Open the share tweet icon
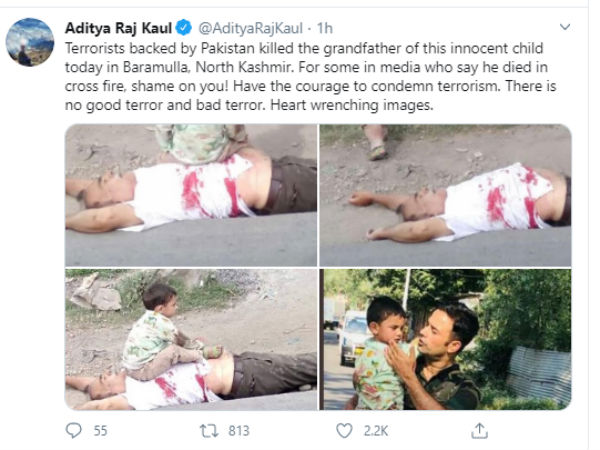600x450 pixels. tap(480, 430)
